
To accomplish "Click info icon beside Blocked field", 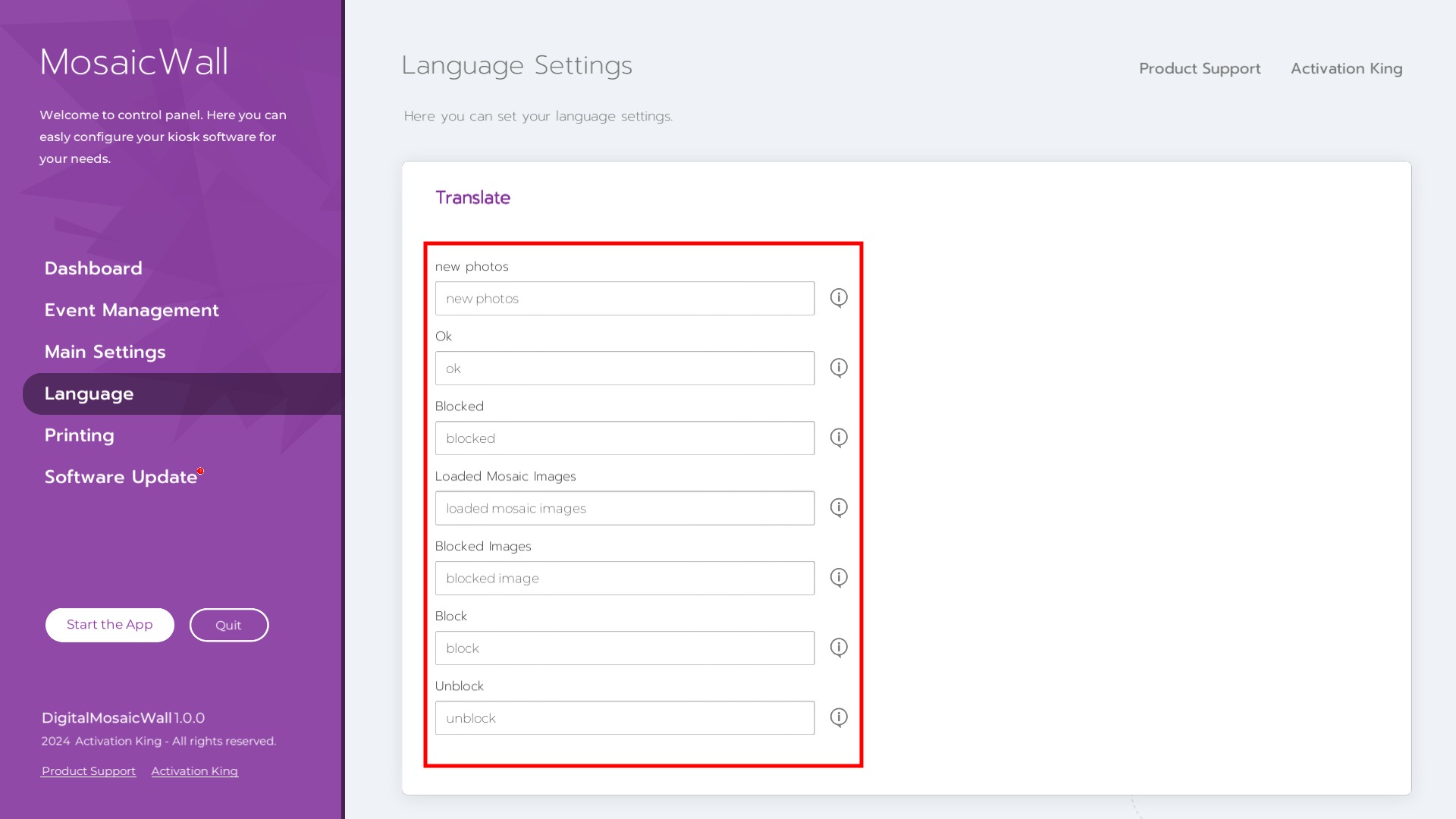I will click(x=838, y=438).
